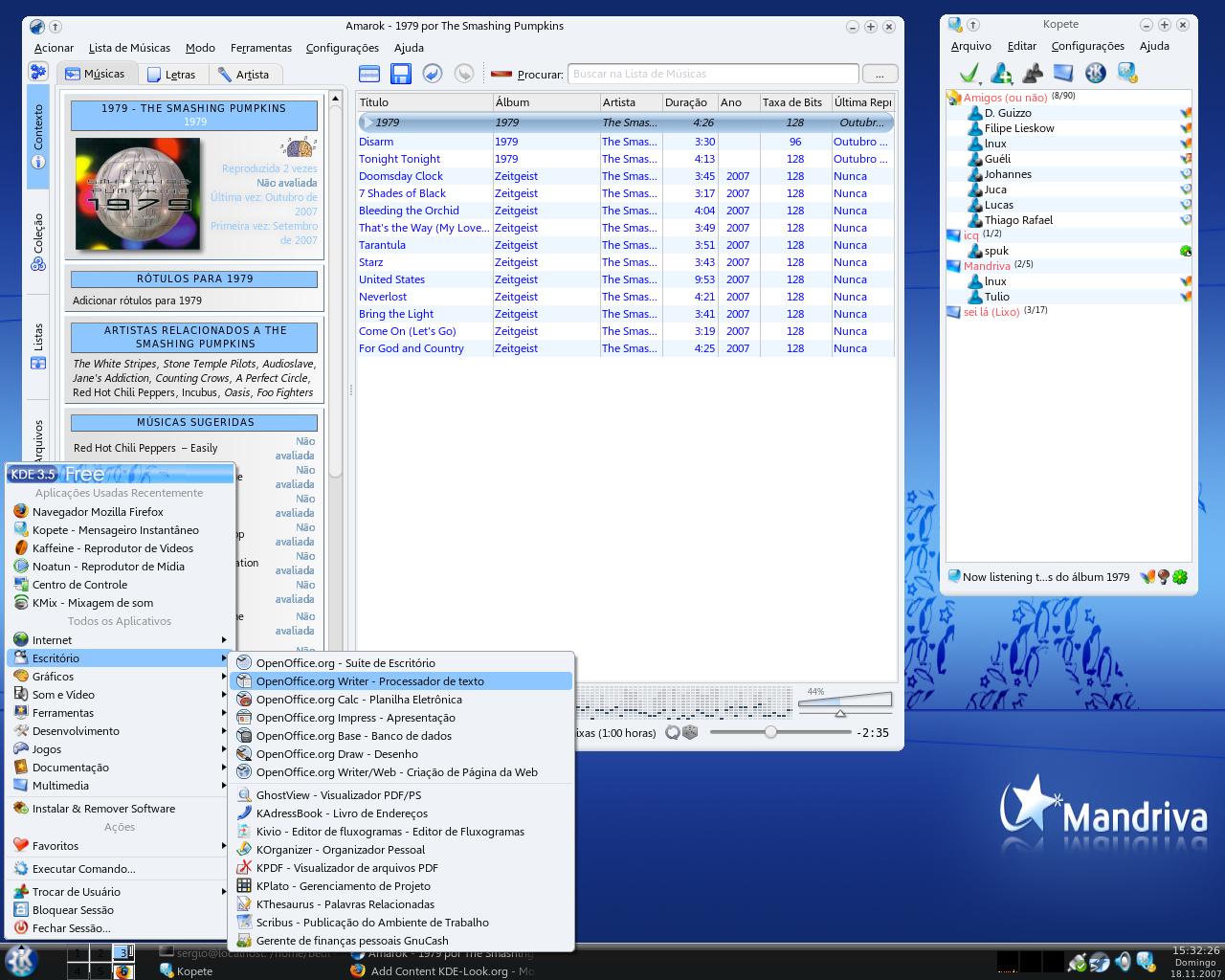Screen dimensions: 1225x980
Task: Click the Título column header
Action: tap(425, 102)
